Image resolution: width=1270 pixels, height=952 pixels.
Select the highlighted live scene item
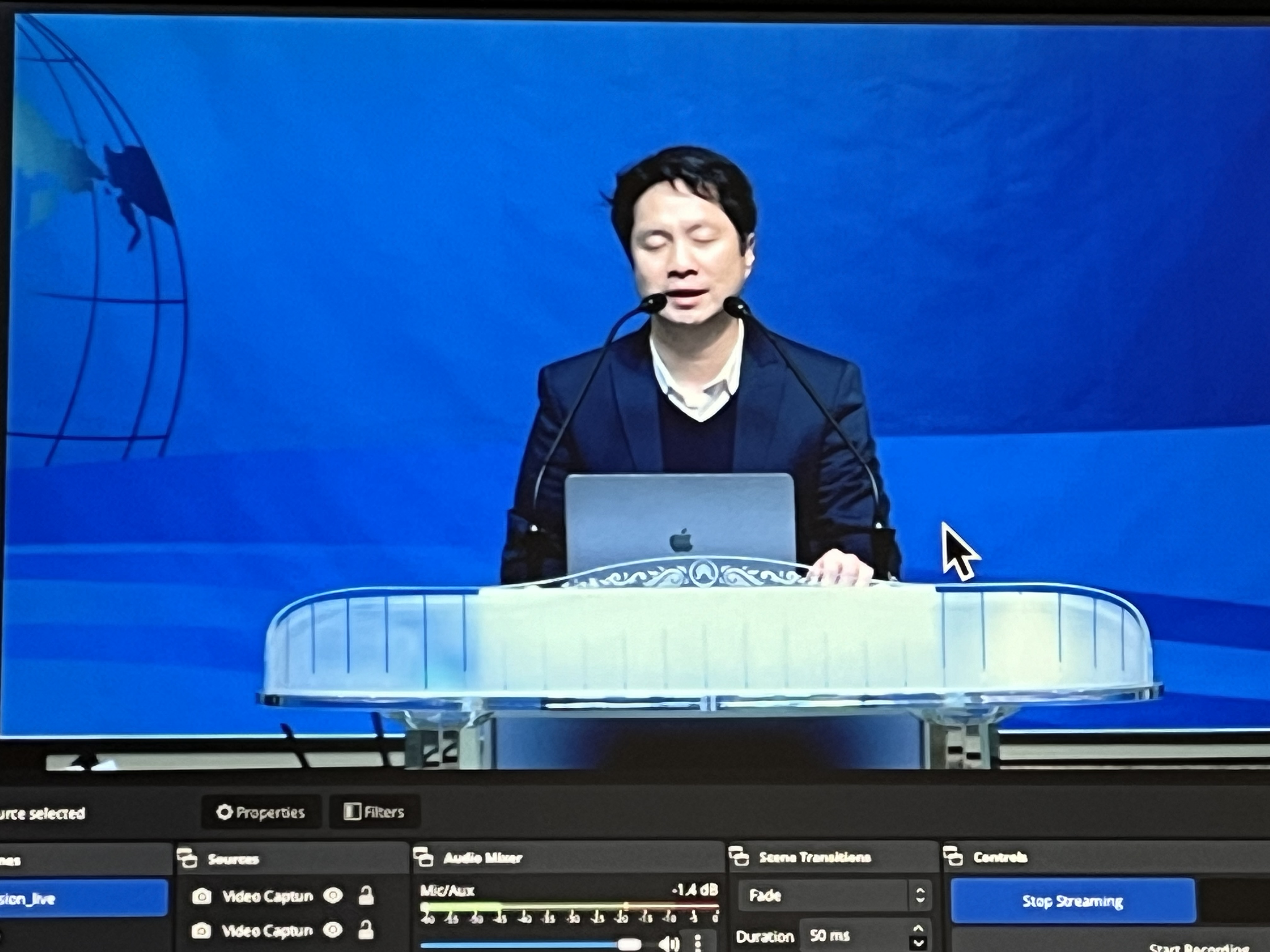click(x=80, y=898)
